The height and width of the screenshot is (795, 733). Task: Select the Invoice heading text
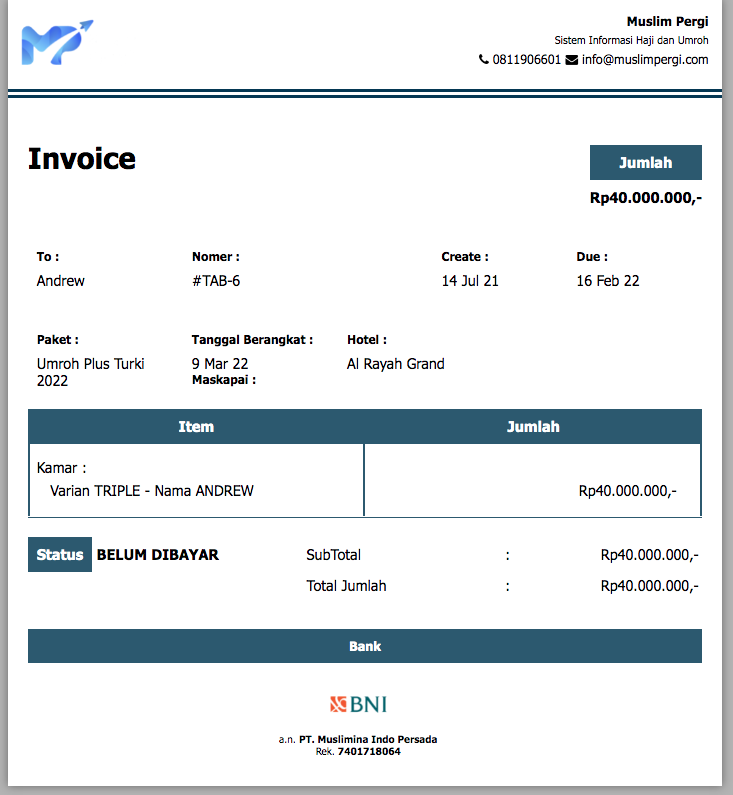(82, 159)
